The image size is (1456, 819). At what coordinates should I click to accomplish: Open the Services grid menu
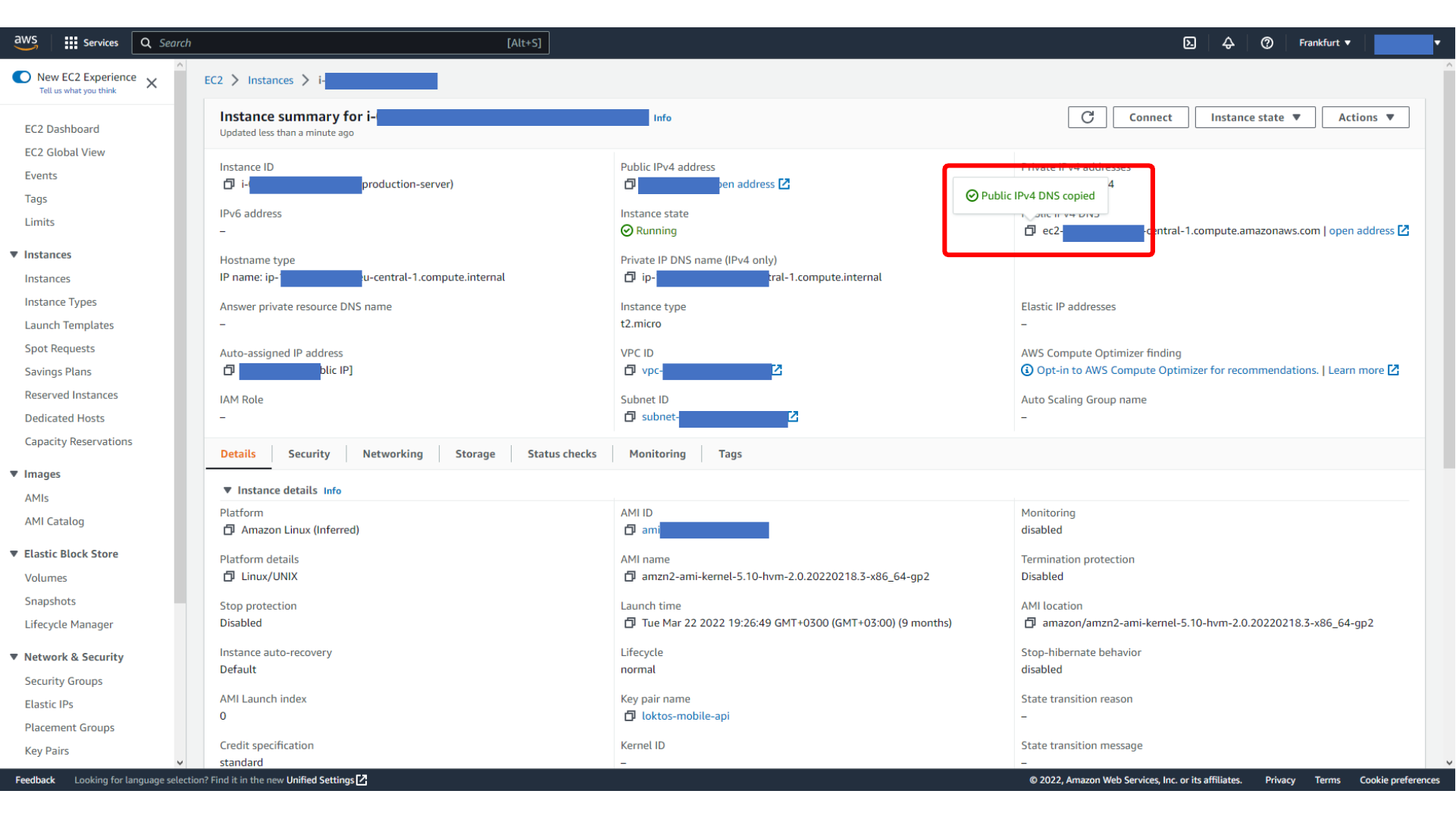(x=91, y=42)
